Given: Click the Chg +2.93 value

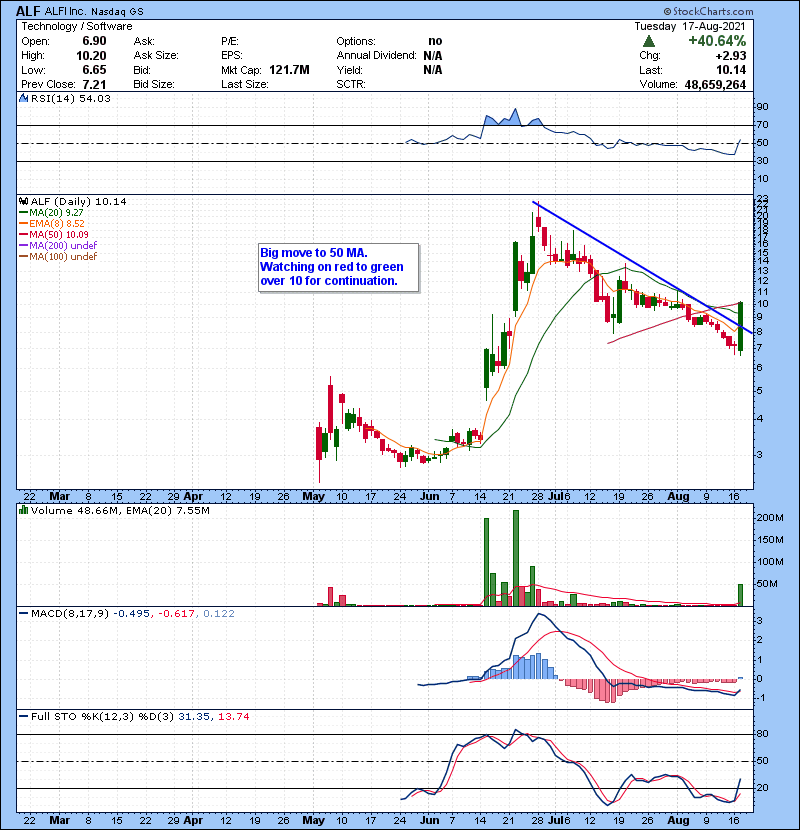Looking at the screenshot, I should tap(731, 56).
